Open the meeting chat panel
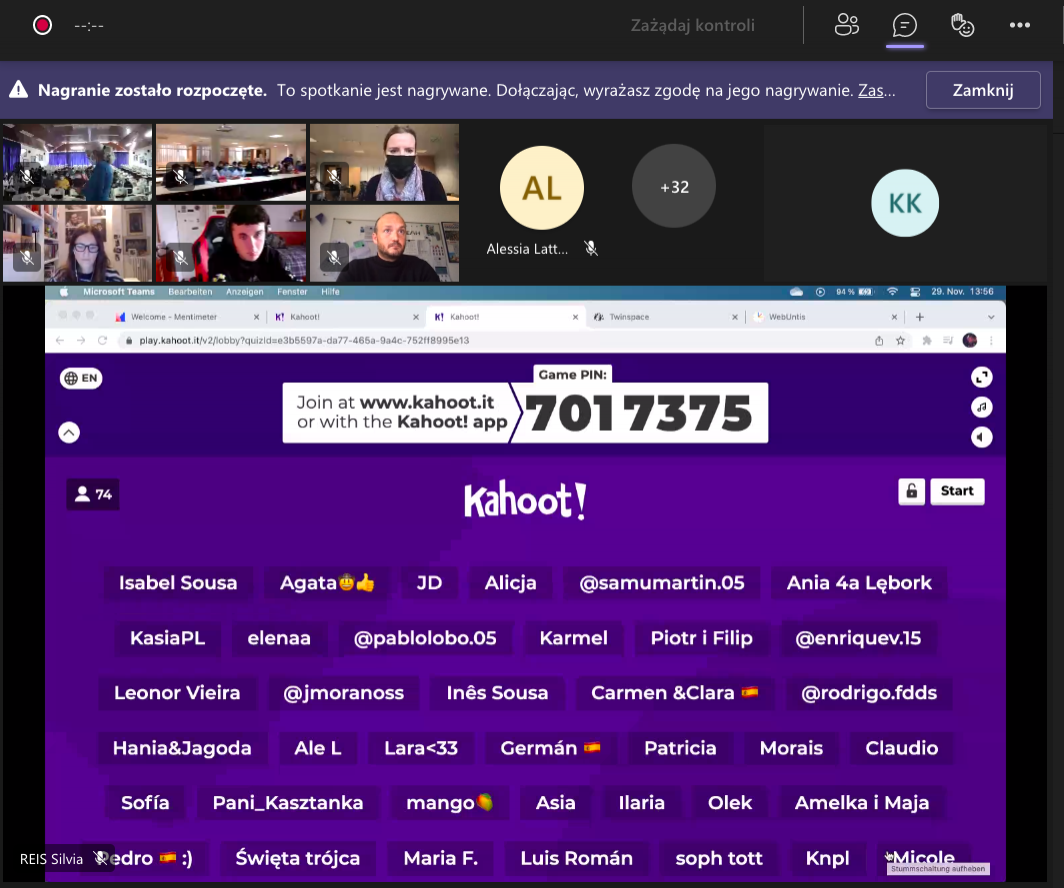Image resolution: width=1064 pixels, height=888 pixels. [x=904, y=25]
